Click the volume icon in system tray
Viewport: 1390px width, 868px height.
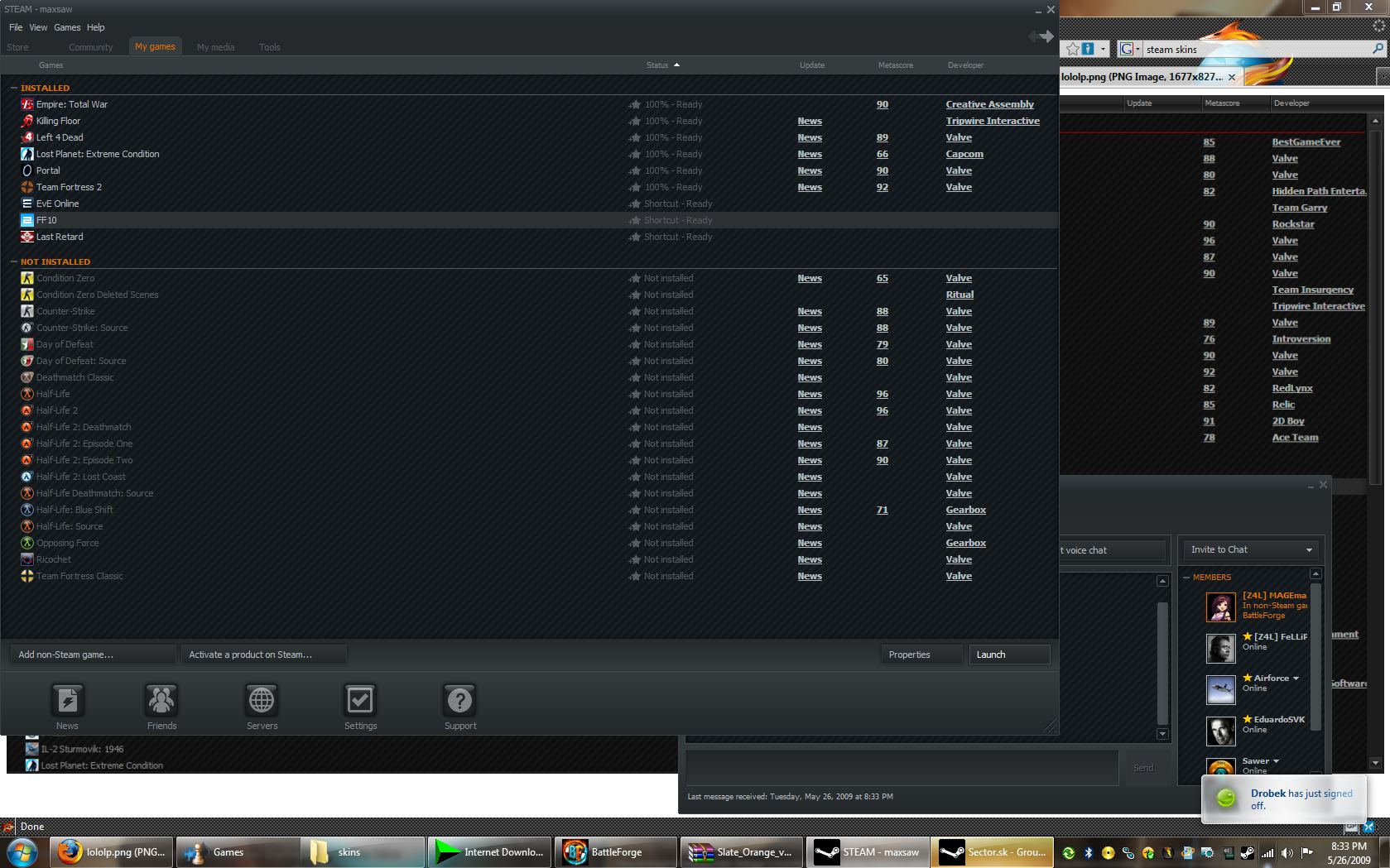[x=1287, y=852]
